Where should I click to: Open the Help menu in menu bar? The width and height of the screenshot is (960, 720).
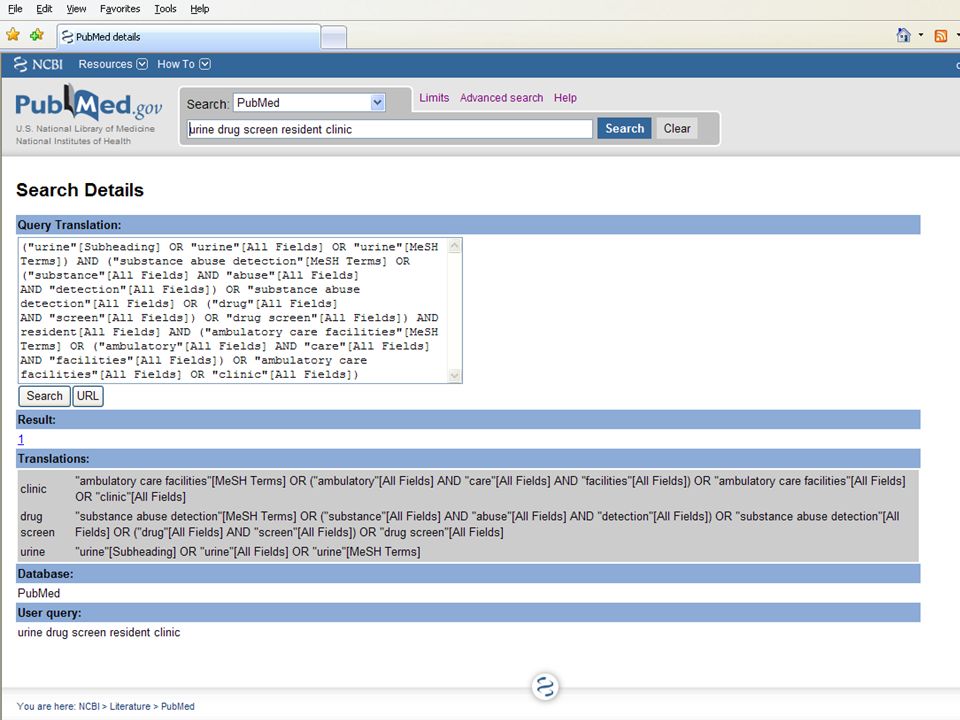tap(200, 9)
